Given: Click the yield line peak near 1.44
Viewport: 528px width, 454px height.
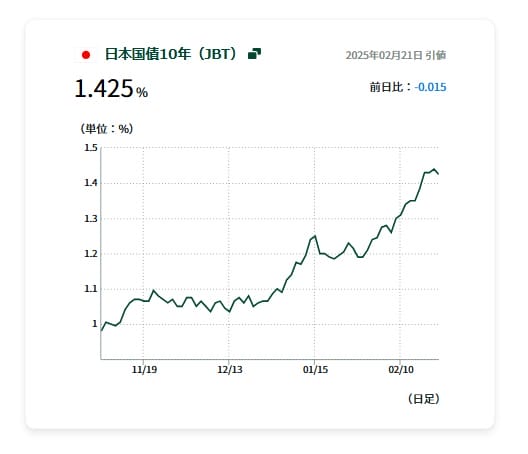Looking at the screenshot, I should tap(434, 169).
